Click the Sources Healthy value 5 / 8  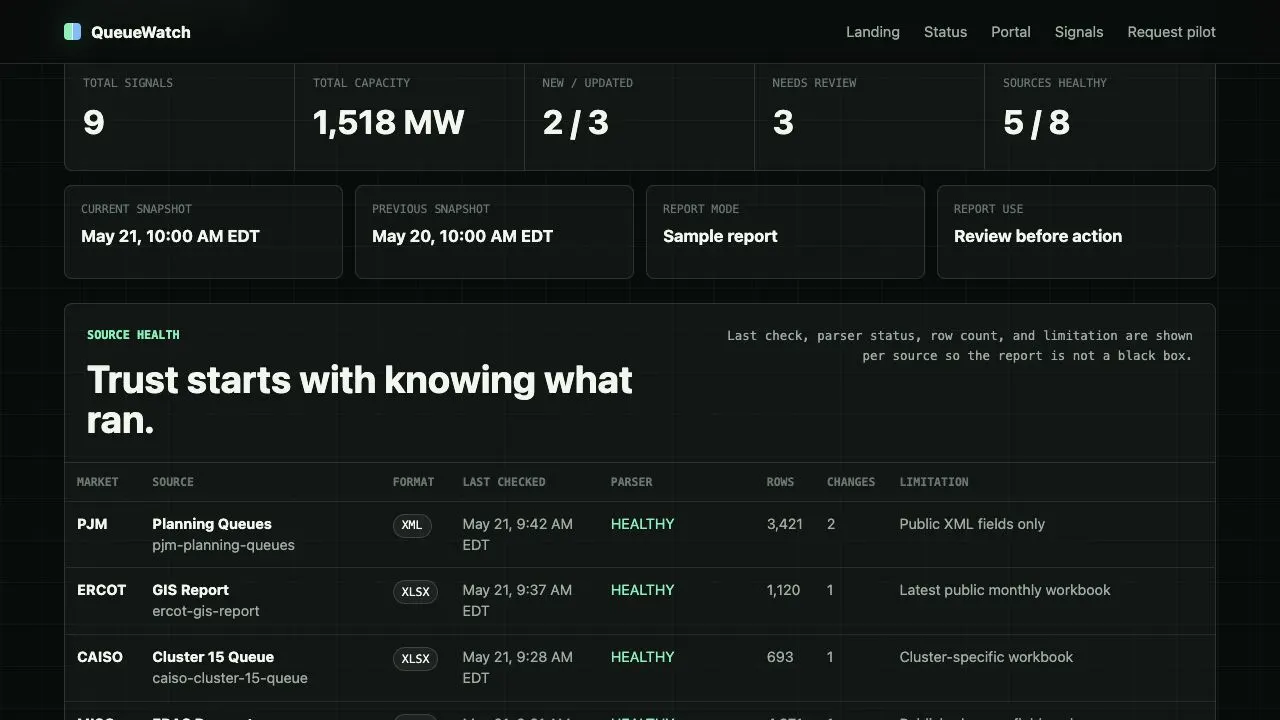point(1036,122)
